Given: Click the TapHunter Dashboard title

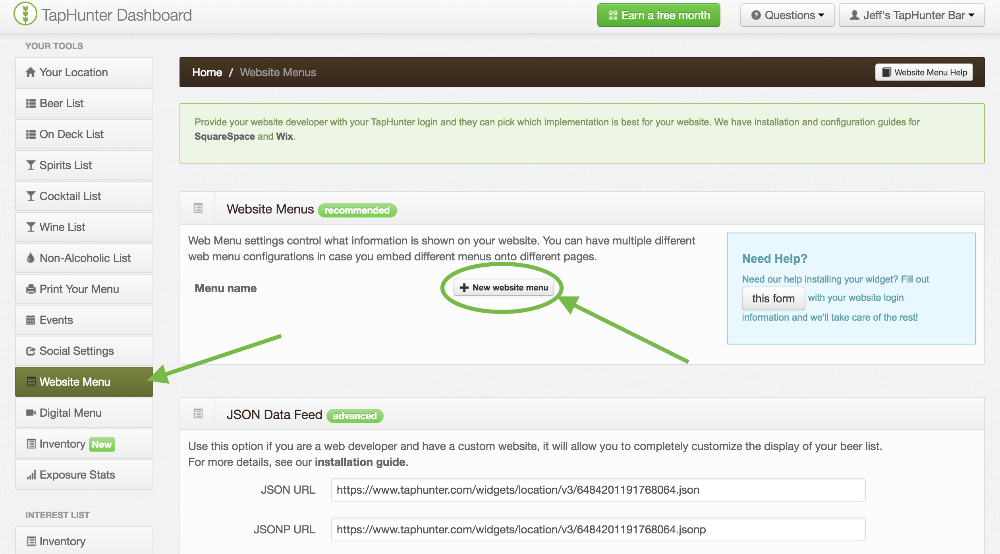Looking at the screenshot, I should click(117, 15).
